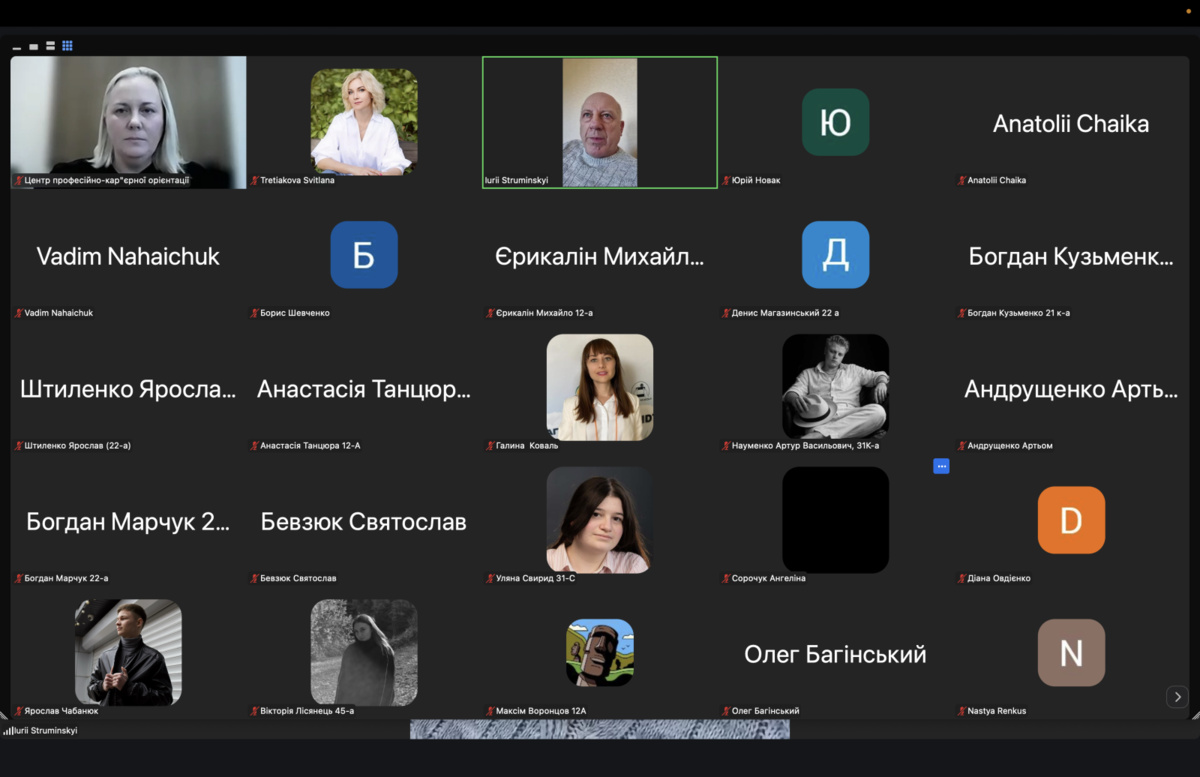Select Центр професійно-кар'єрної орієнтації video tile
This screenshot has height=777, width=1200.
[128, 122]
